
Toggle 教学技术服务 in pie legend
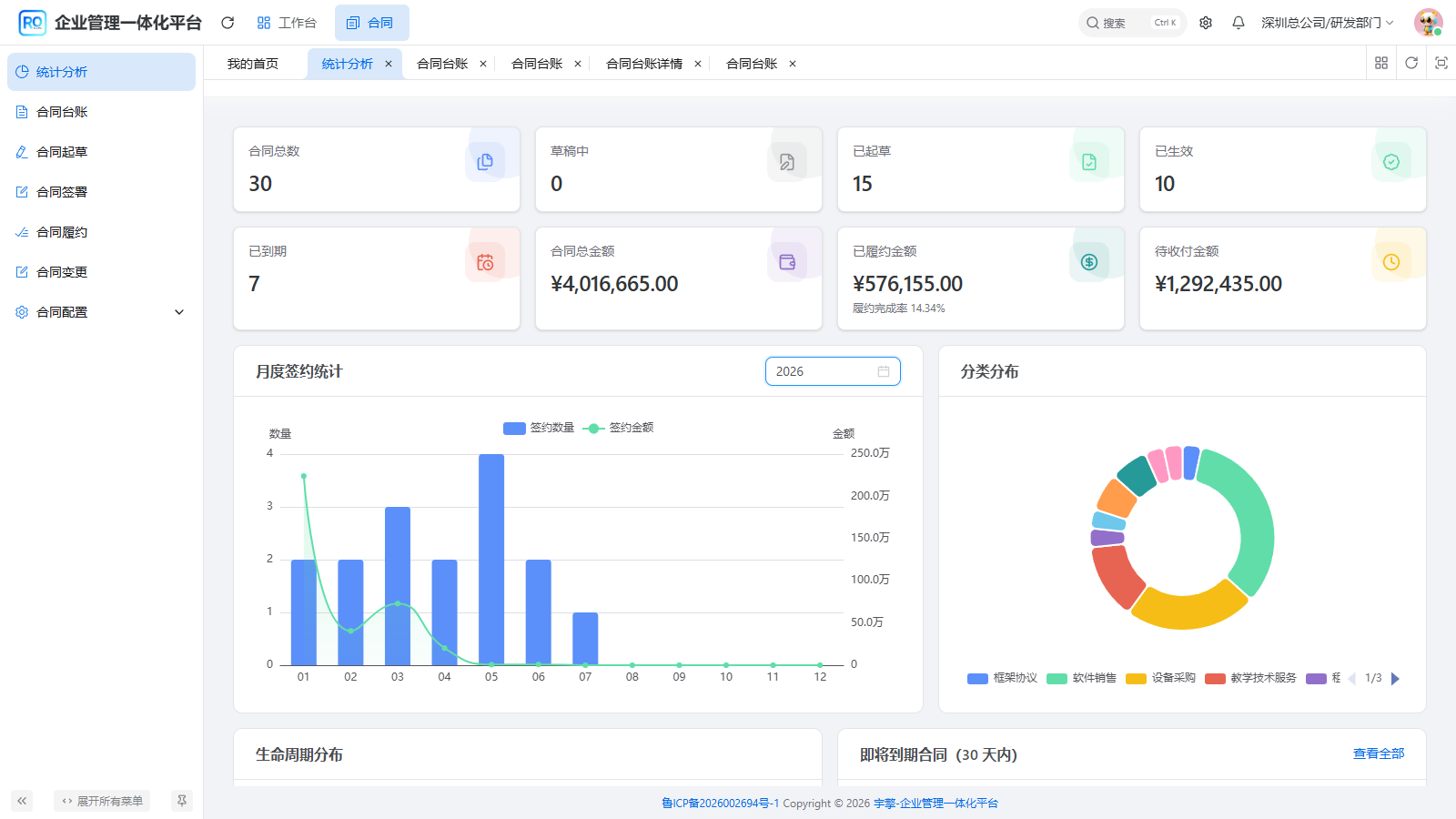point(1250,678)
